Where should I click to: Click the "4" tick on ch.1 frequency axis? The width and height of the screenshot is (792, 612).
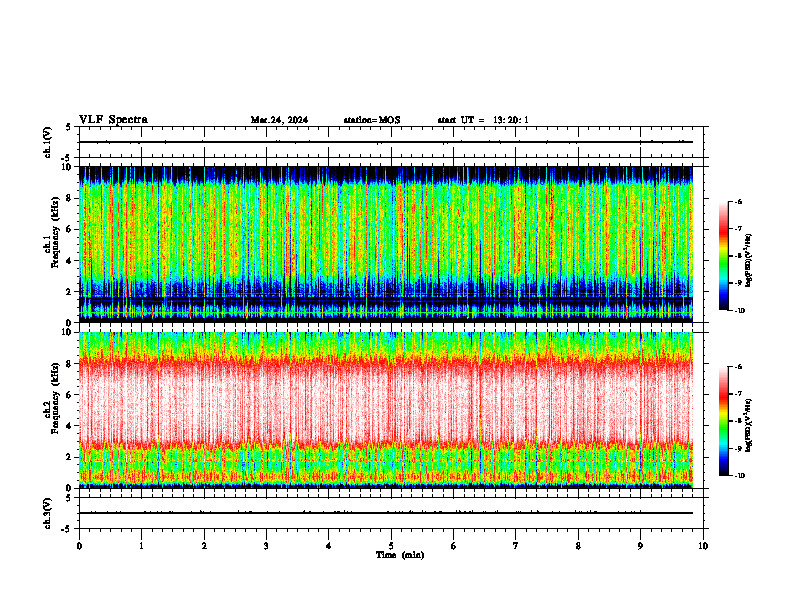71,261
